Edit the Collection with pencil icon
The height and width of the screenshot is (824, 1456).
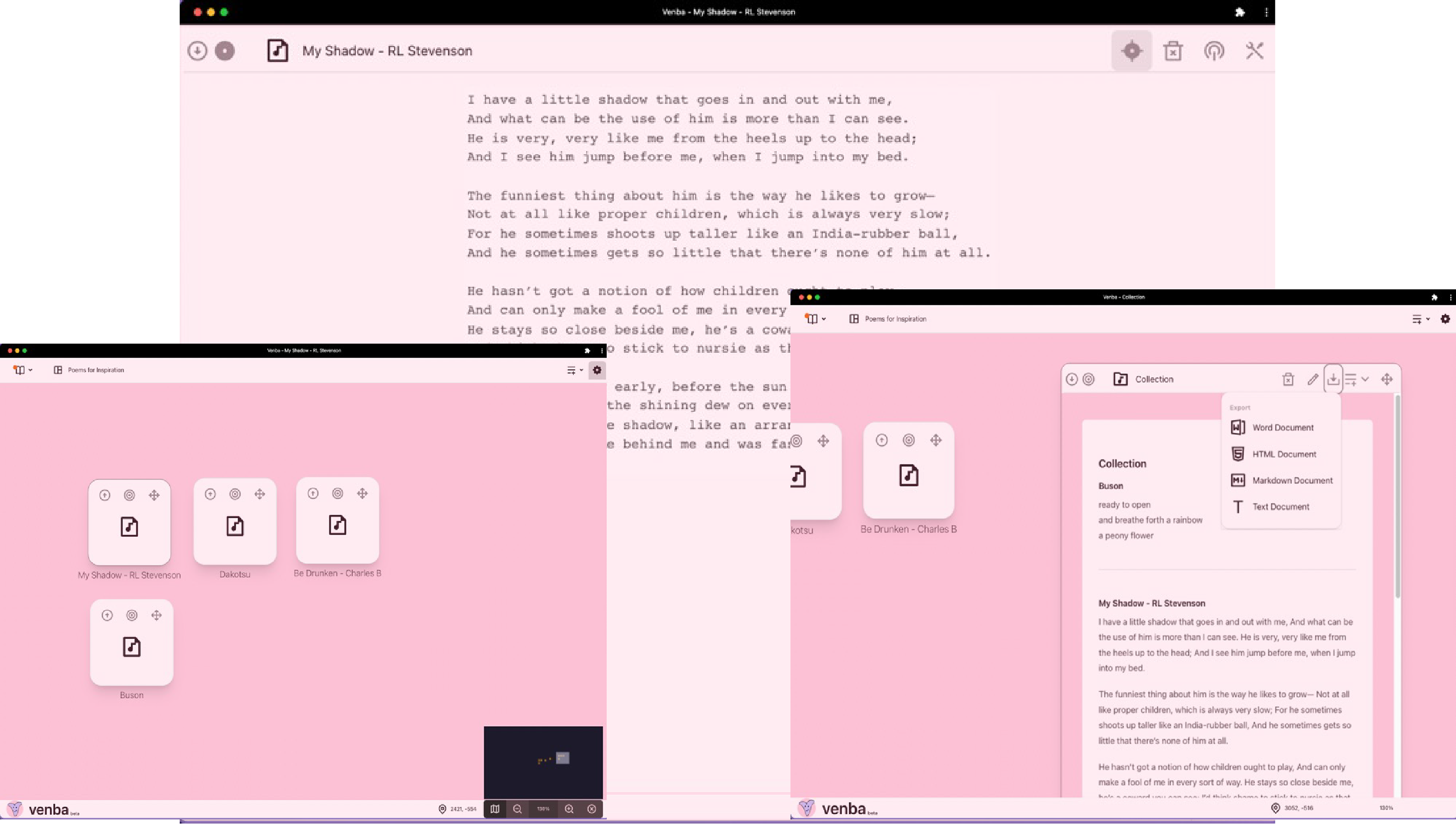coord(1313,379)
